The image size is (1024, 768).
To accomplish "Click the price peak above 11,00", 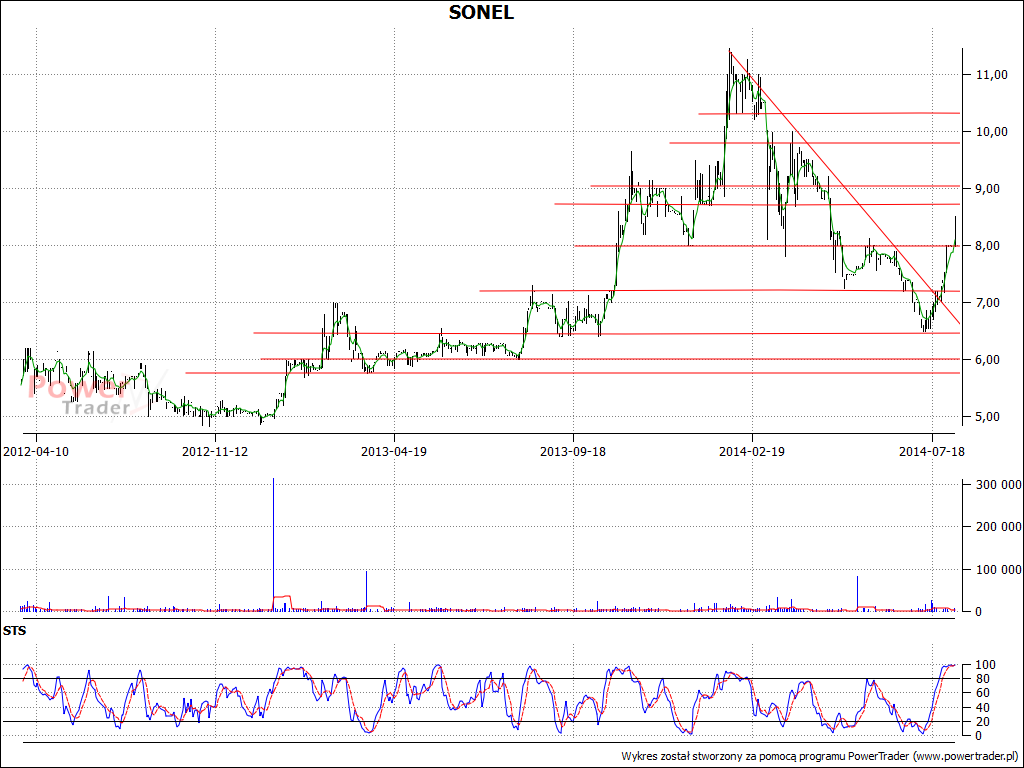I will coord(729,51).
